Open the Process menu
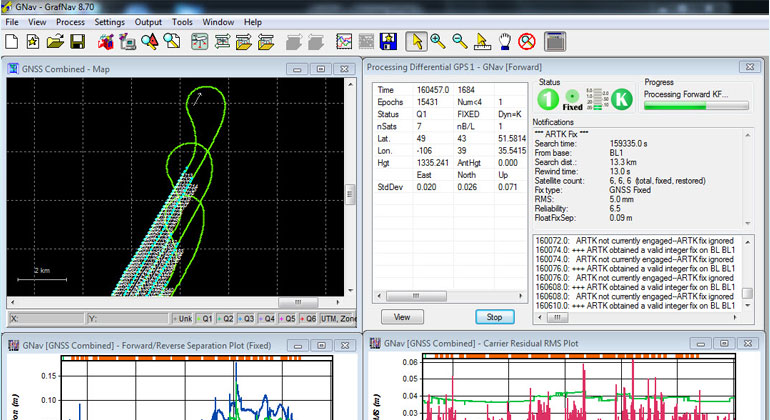 70,22
